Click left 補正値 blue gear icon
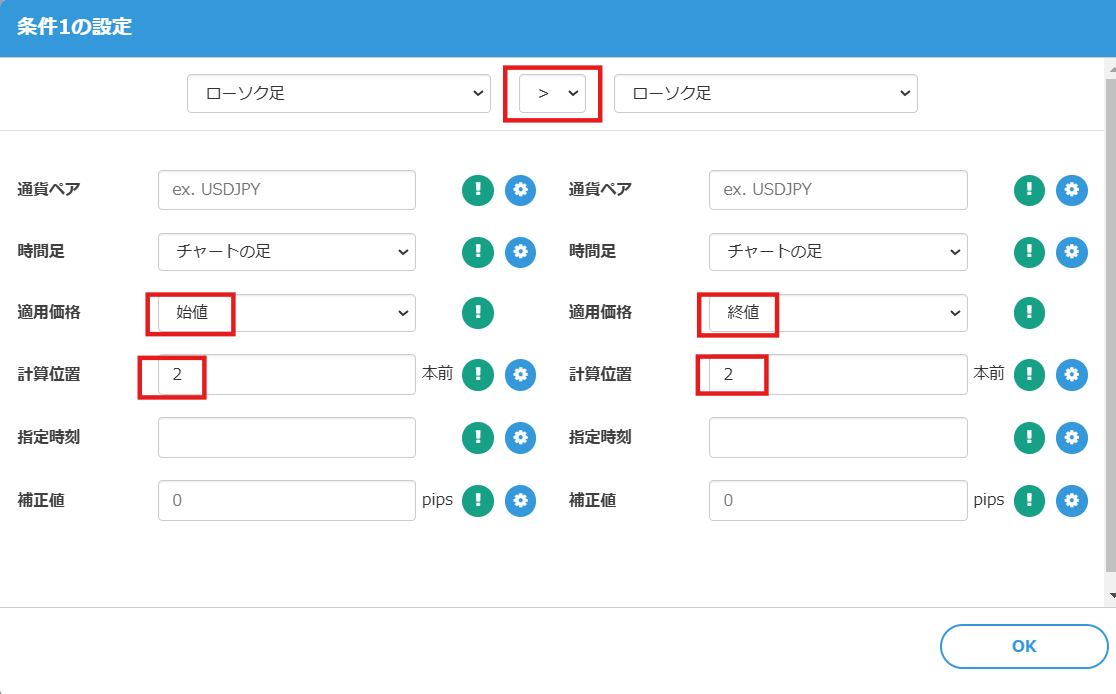The height and width of the screenshot is (694, 1116). tap(520, 500)
